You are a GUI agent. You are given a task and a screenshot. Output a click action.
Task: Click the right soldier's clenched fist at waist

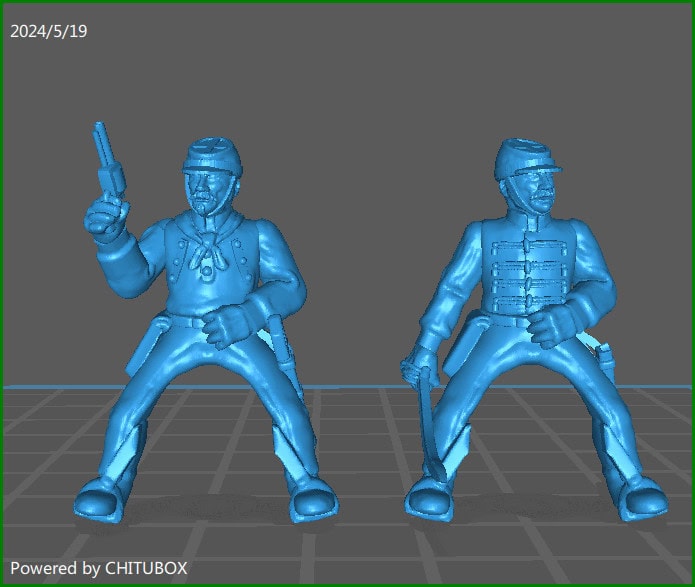548,324
